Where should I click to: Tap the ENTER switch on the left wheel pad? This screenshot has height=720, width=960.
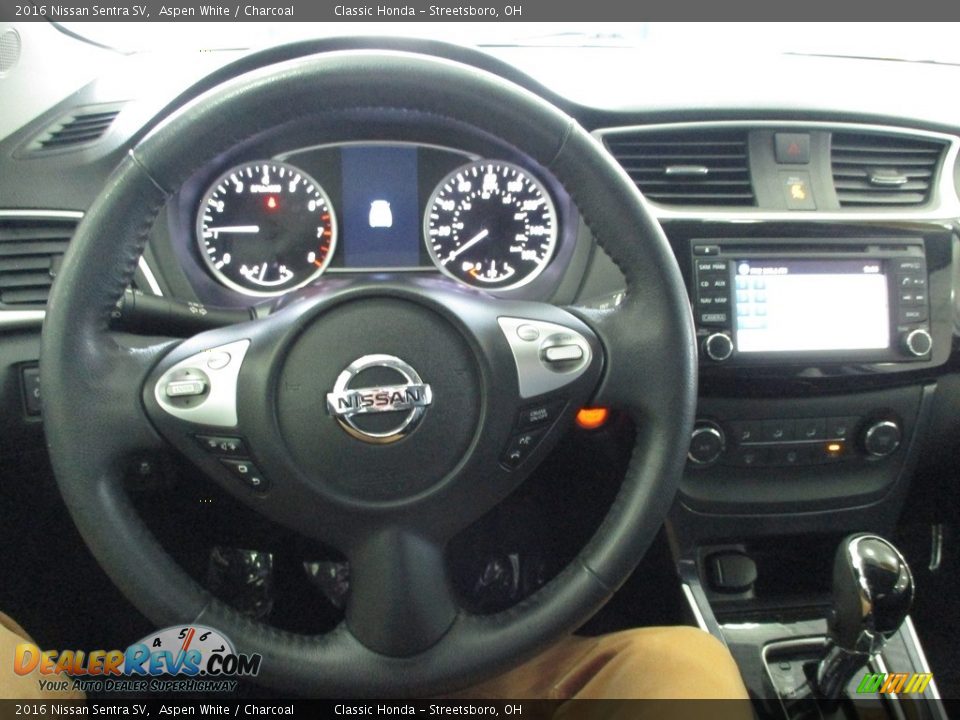186,388
